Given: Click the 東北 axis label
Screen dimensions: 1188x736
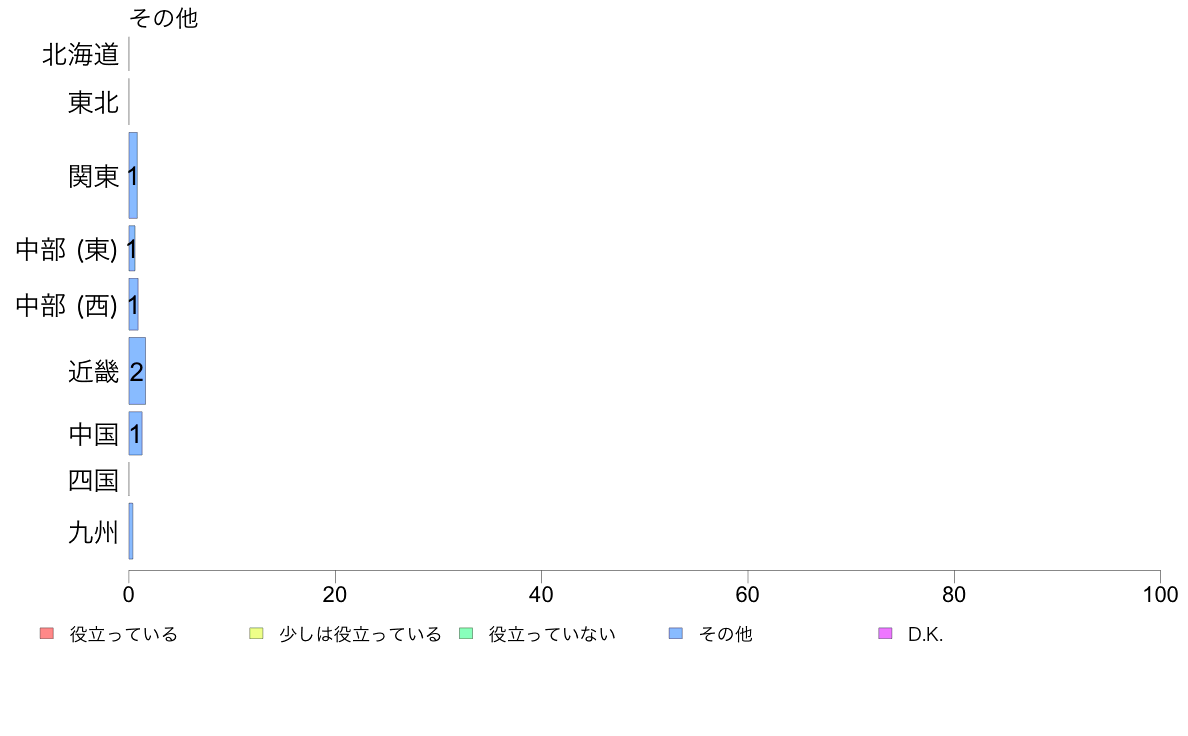Looking at the screenshot, I should point(94,102).
